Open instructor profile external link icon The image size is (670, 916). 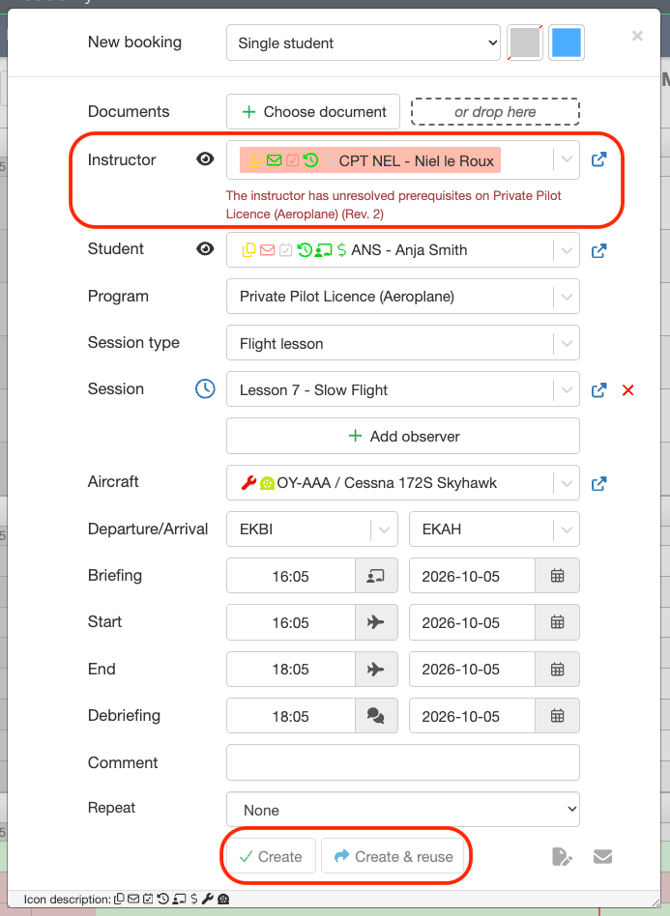(599, 159)
